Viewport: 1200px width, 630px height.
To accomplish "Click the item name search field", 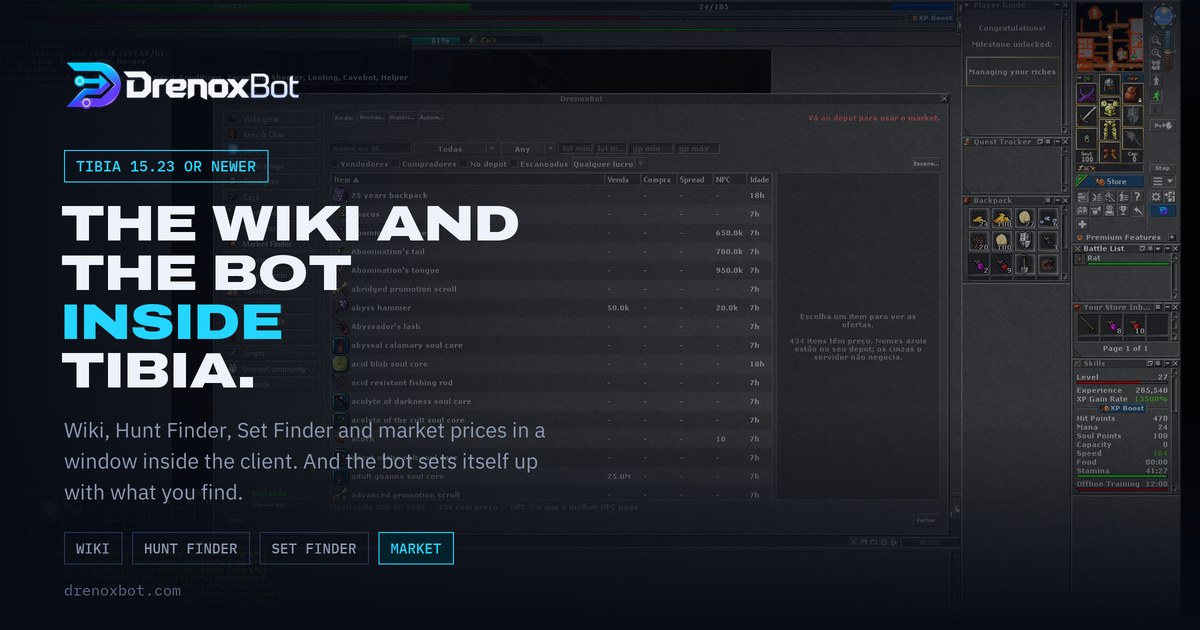I will [370, 149].
